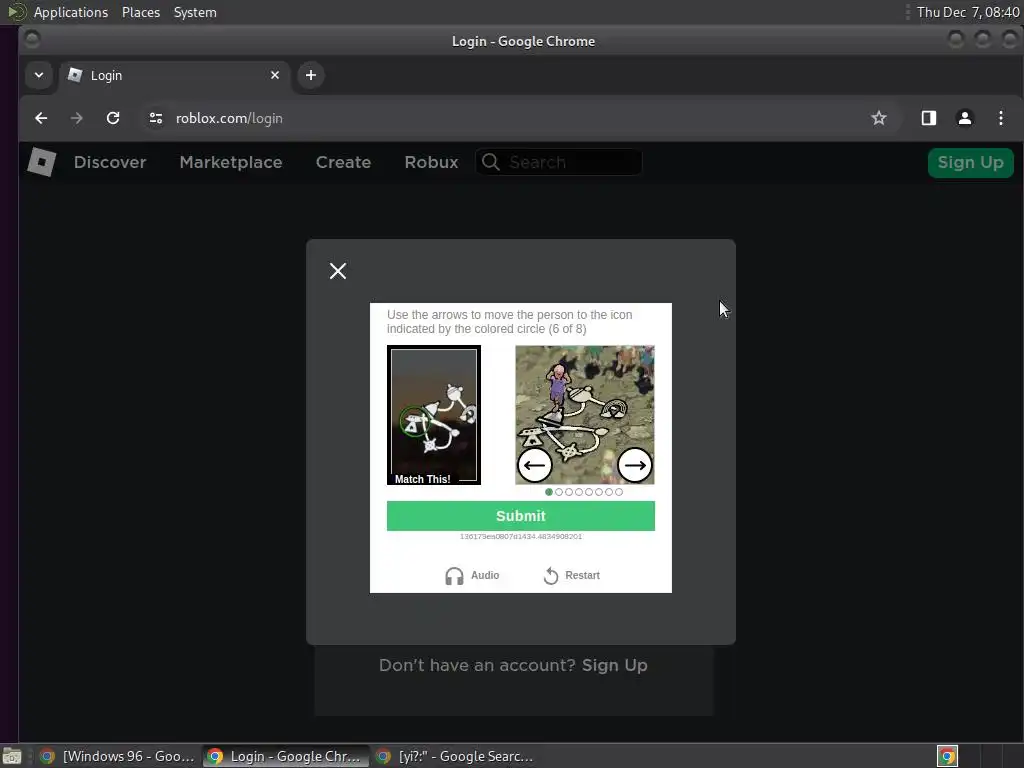Bookmark this page with the star icon
Screen dimensions: 1024x768
click(878, 118)
